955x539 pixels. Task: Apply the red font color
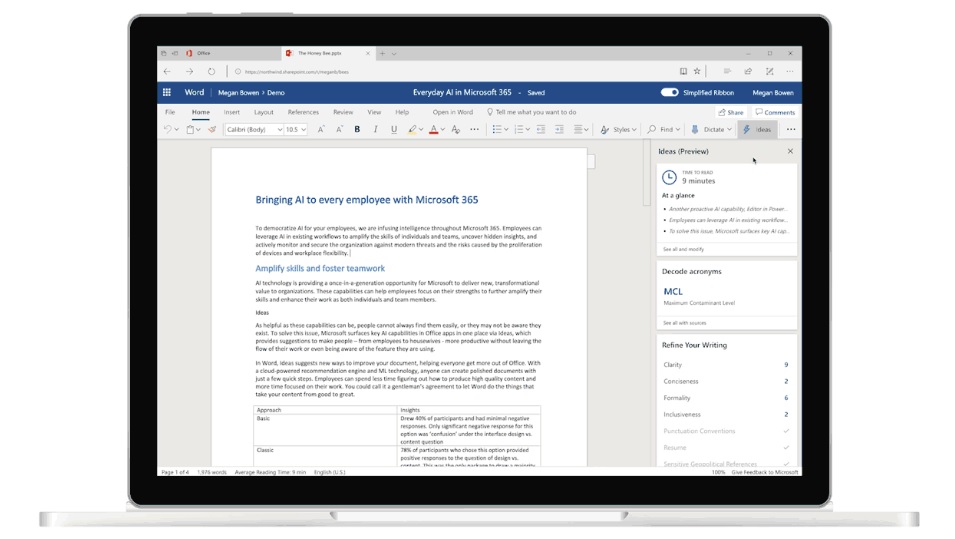(x=434, y=130)
